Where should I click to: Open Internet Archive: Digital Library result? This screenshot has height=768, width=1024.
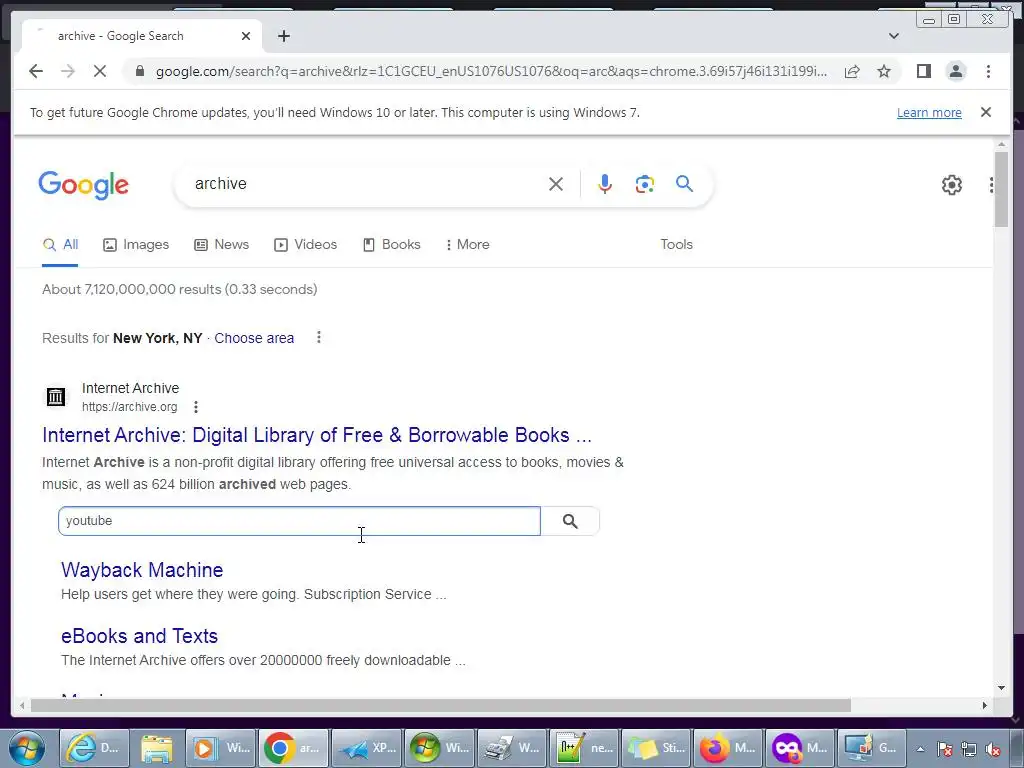click(317, 435)
